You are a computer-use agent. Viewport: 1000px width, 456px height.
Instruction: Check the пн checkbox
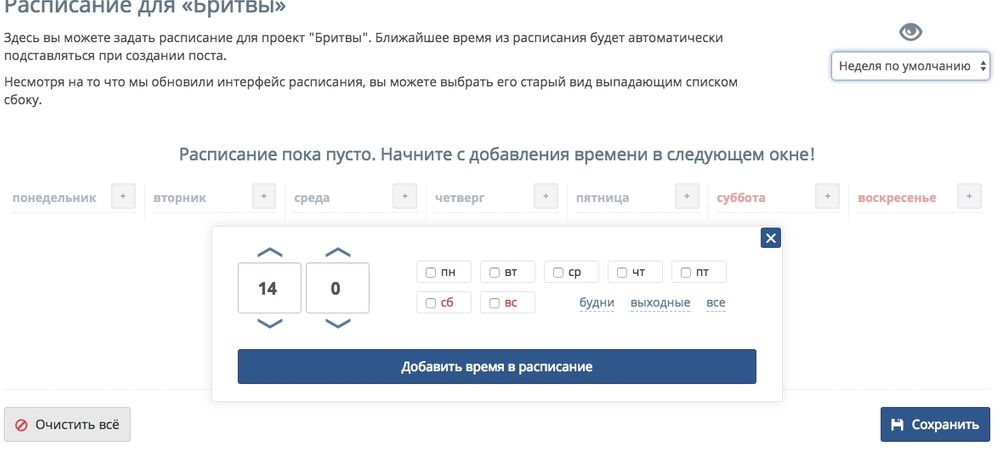tap(431, 273)
